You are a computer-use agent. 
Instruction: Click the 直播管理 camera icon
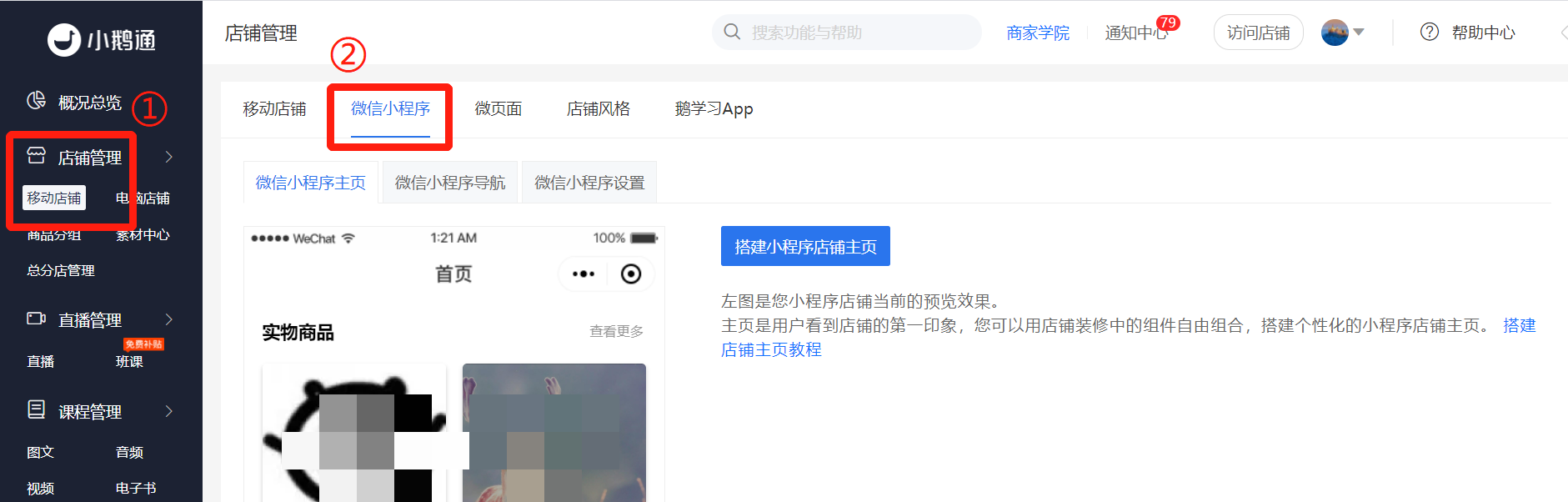(x=36, y=319)
